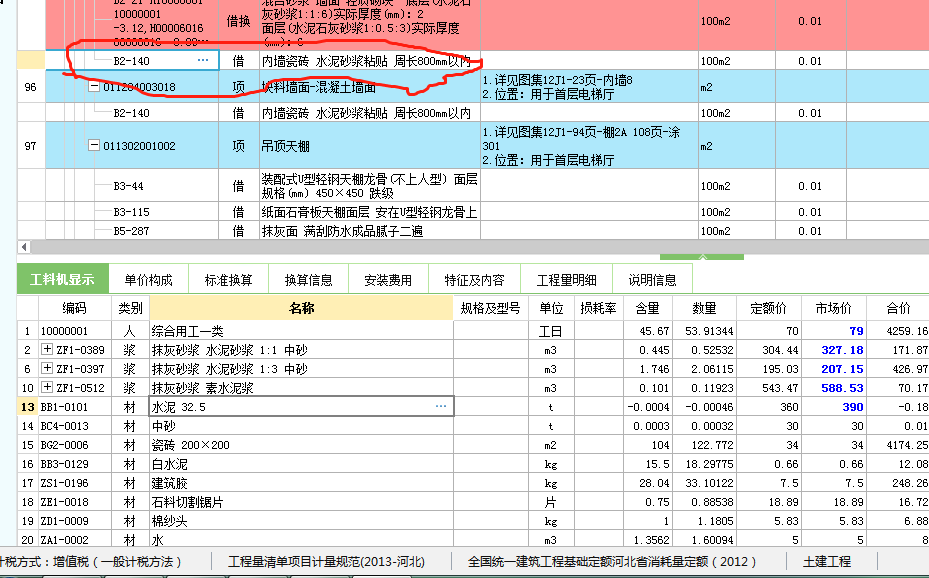
Task: Click the 市场价 column header
Action: 833,308
